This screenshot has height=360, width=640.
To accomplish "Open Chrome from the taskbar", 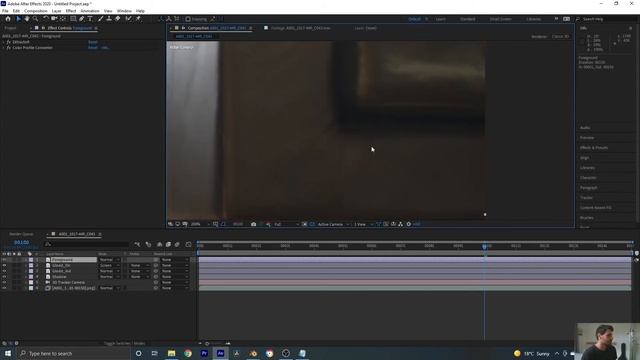I will point(188,353).
